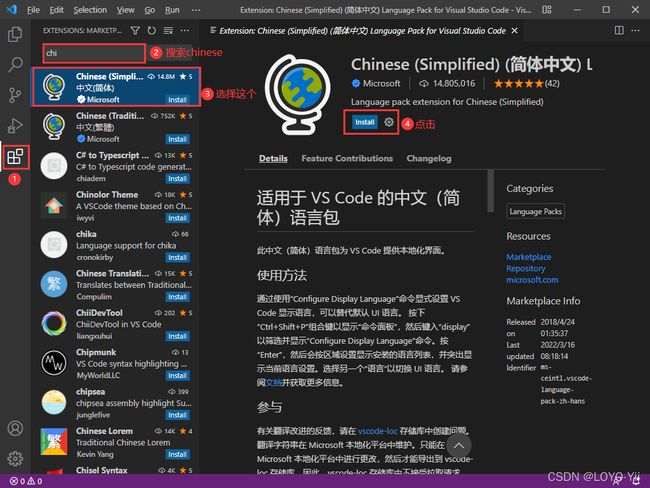This screenshot has height=488, width=650.
Task: Click the Language Packs category tag
Action: (x=535, y=211)
